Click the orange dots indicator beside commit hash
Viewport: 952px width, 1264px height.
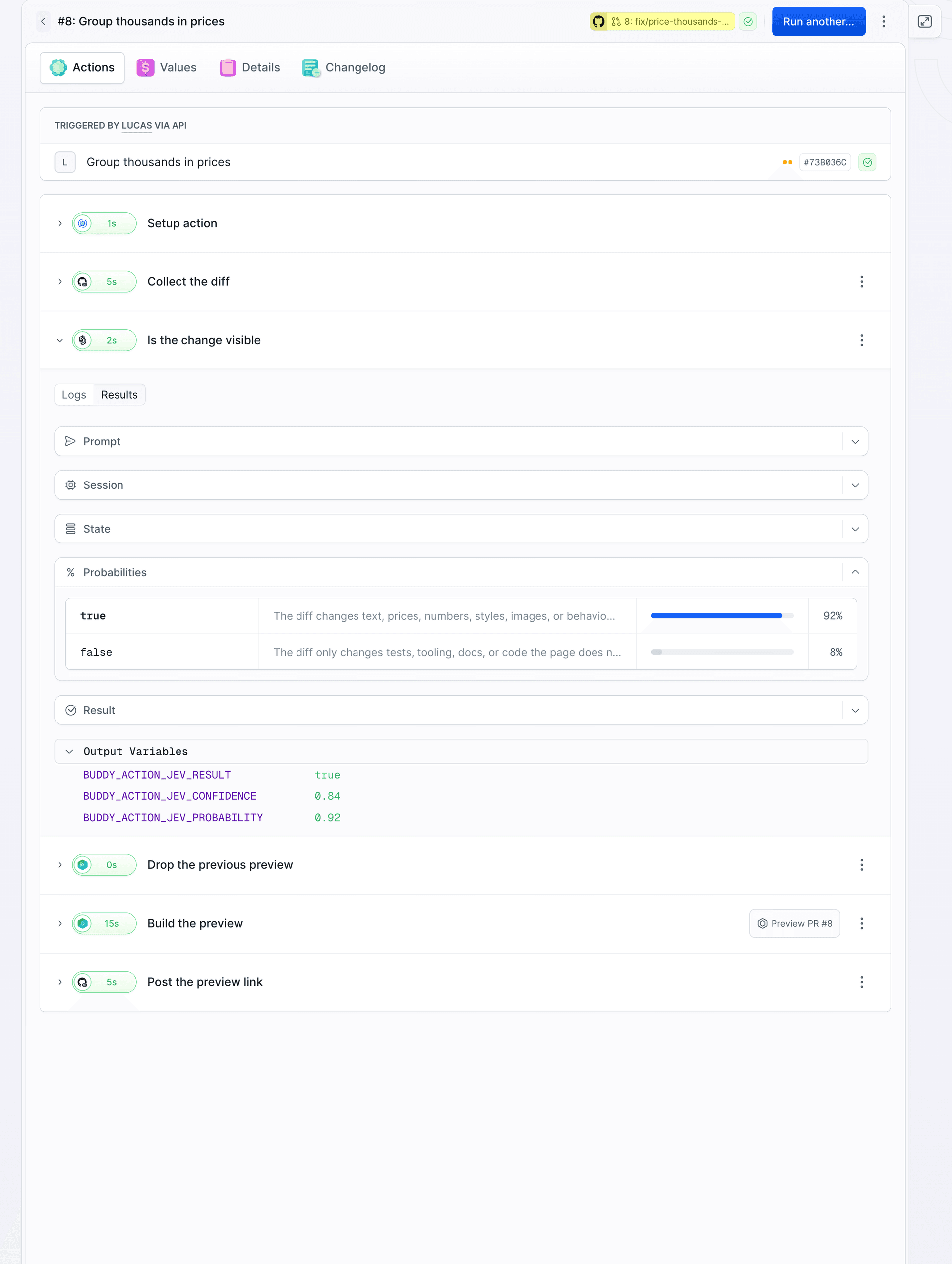coord(787,162)
